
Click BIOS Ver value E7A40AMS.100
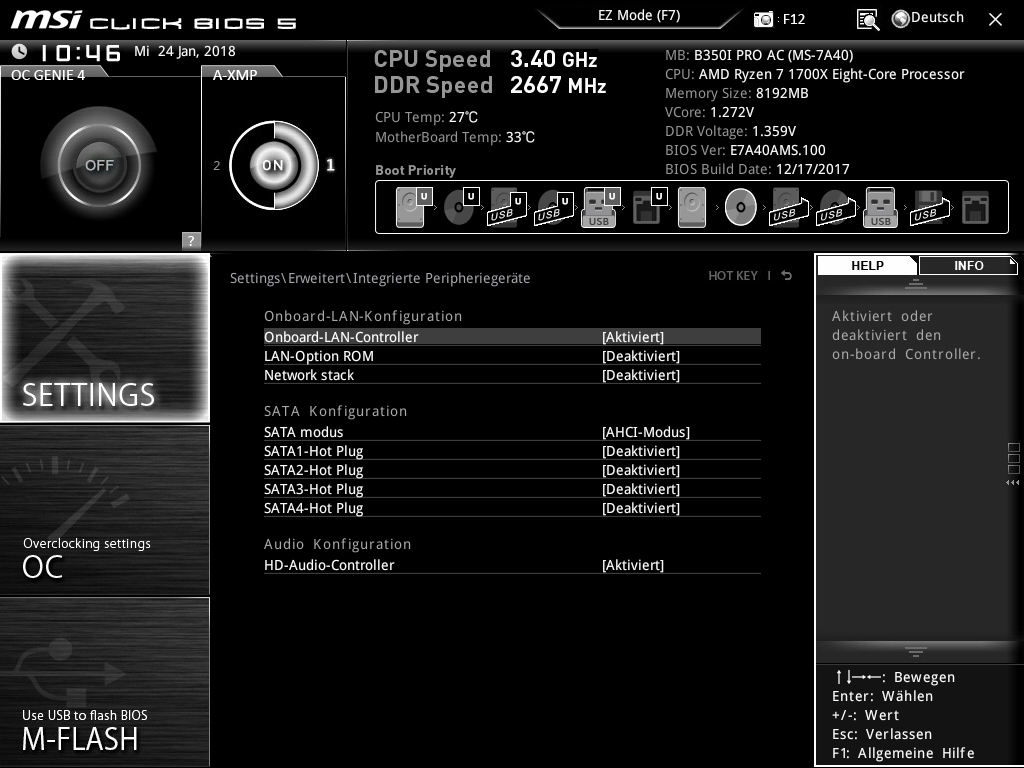[x=778, y=150]
